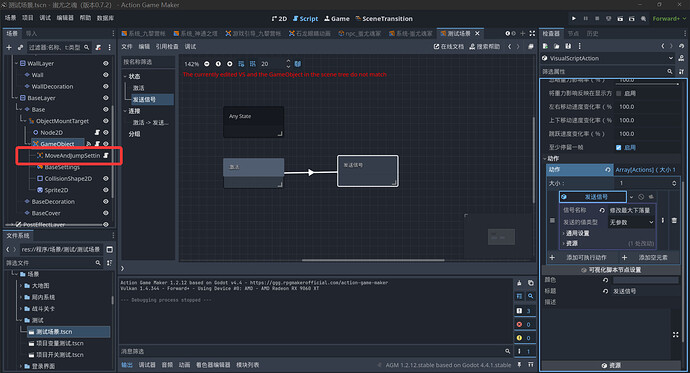This screenshot has width=690, height=373.
Task: Stop the running project
Action: (x=597, y=18)
